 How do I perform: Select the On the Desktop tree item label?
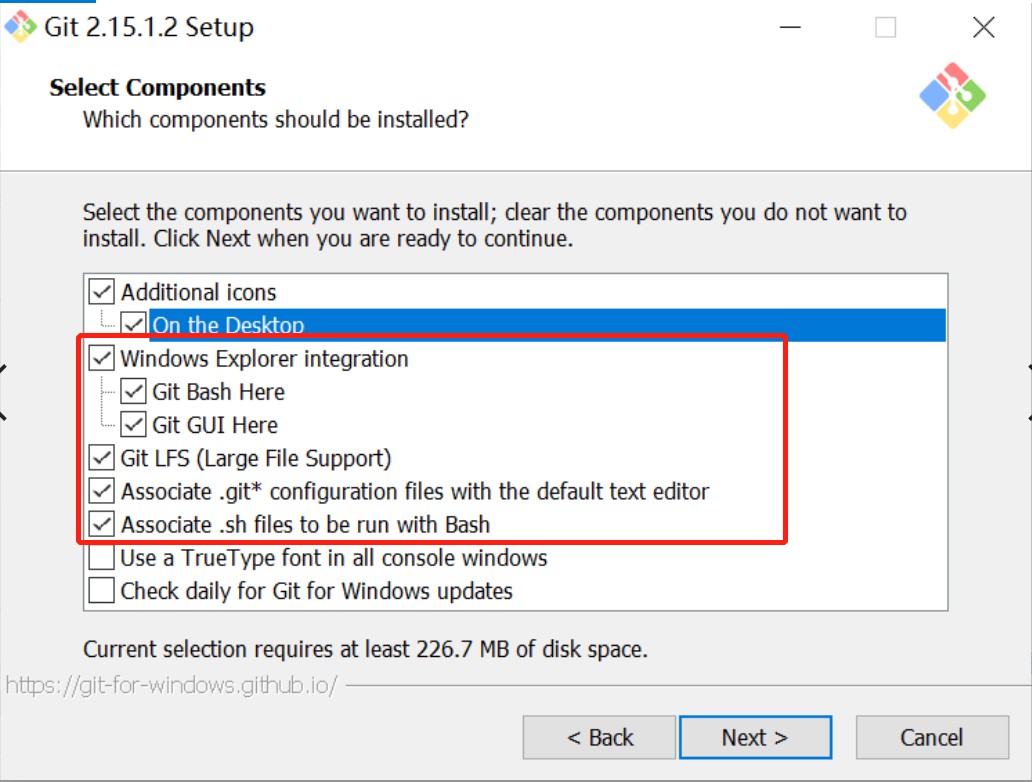coord(228,325)
